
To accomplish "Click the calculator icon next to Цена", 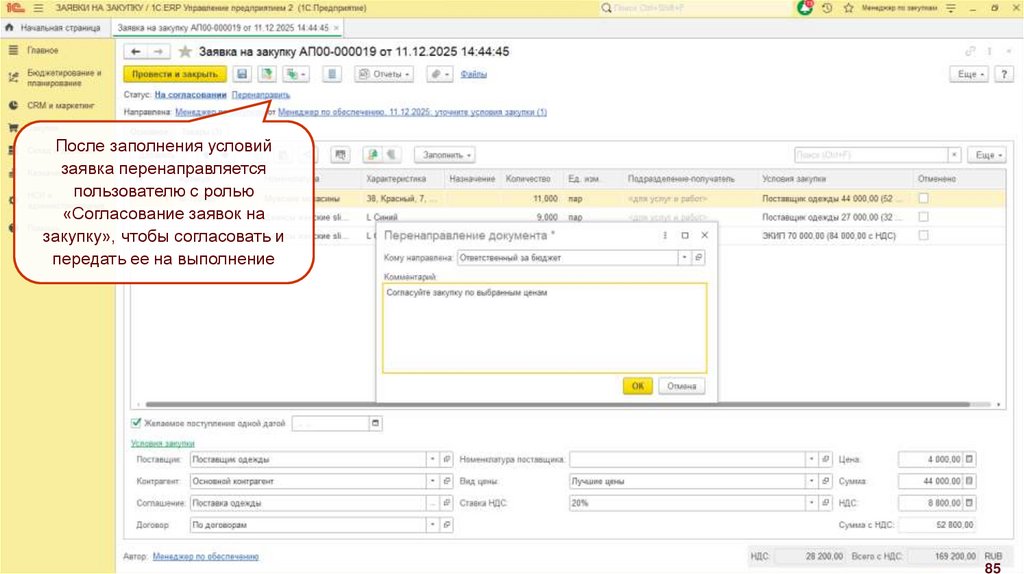I will coord(969,459).
